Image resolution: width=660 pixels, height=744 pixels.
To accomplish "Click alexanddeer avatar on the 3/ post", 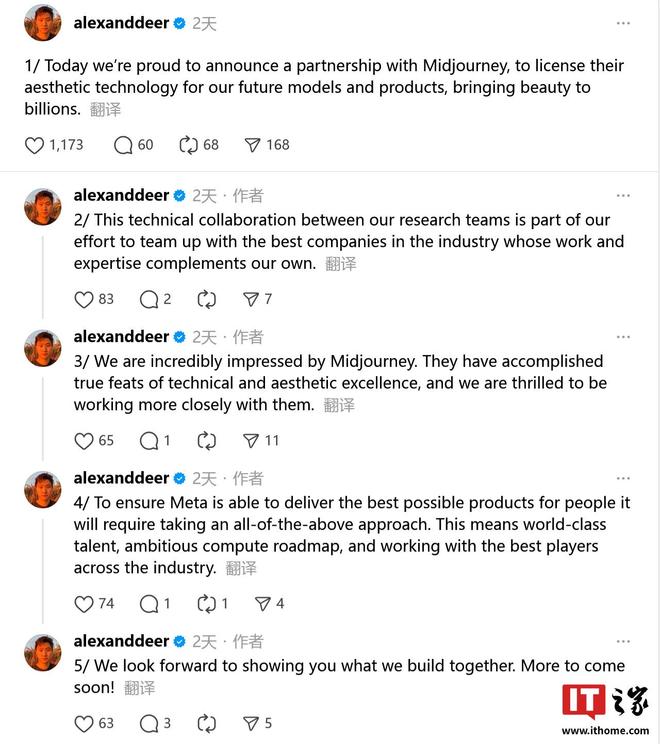I will click(43, 348).
